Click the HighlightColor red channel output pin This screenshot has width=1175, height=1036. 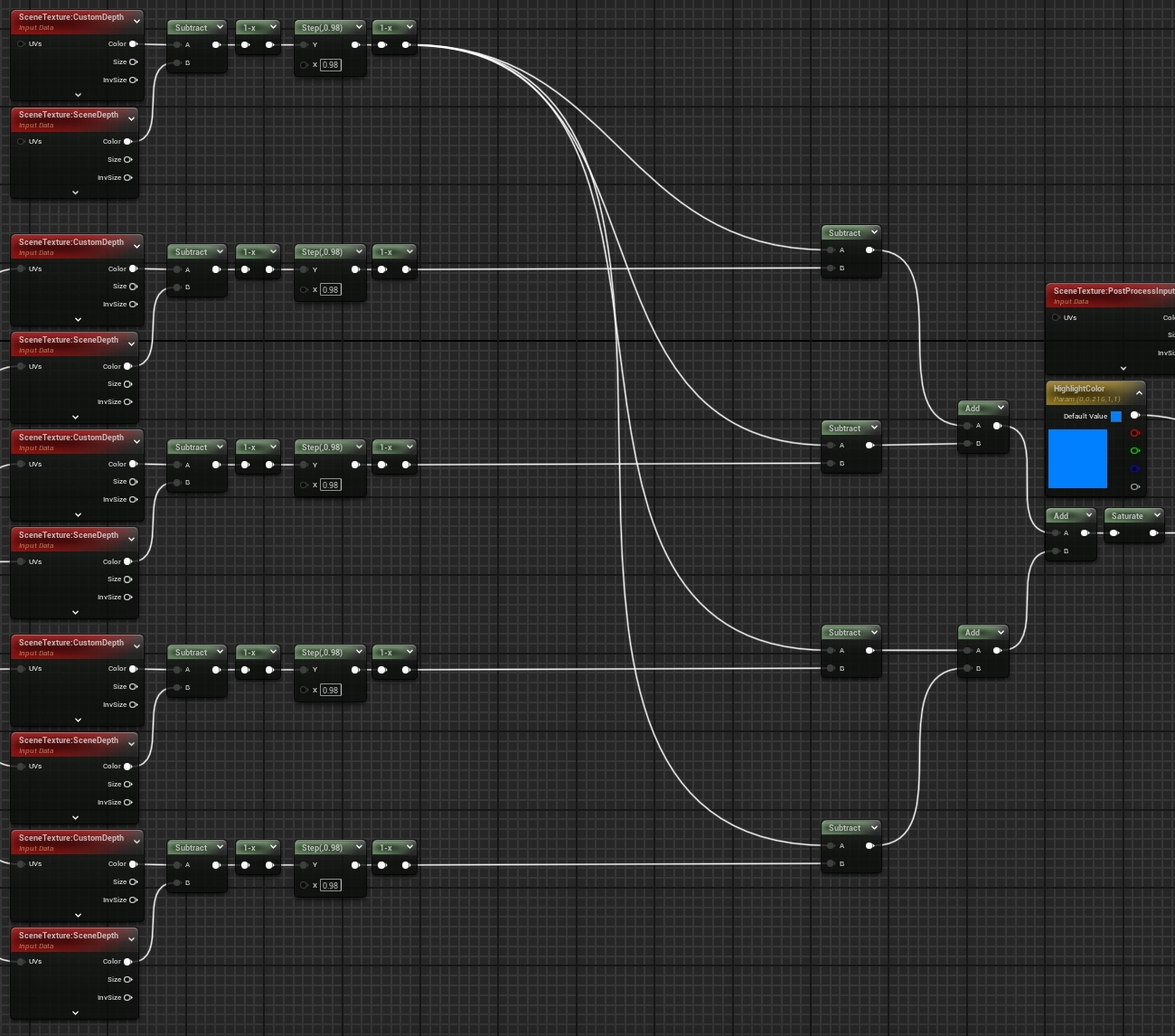[x=1135, y=433]
